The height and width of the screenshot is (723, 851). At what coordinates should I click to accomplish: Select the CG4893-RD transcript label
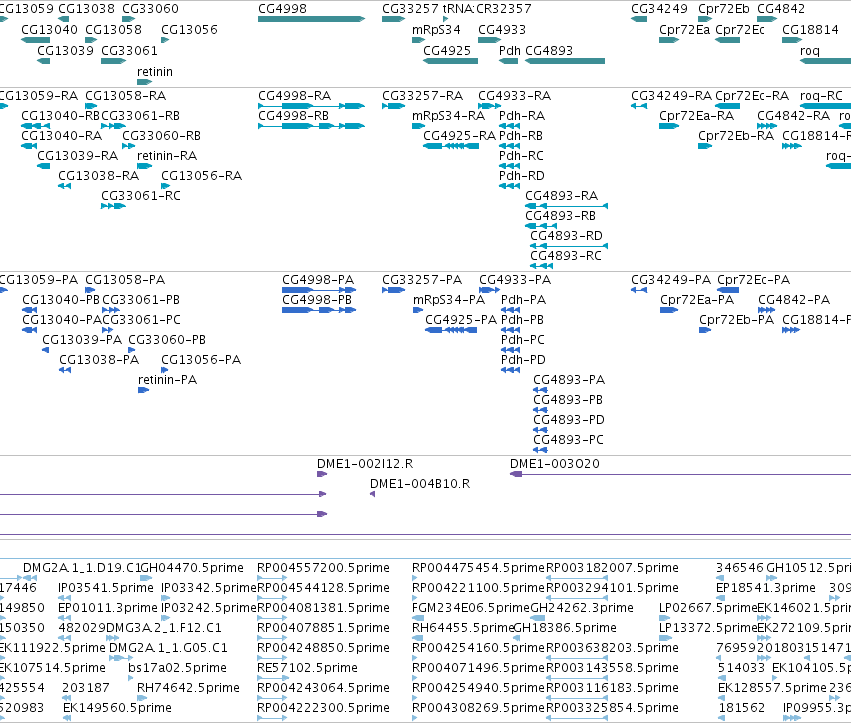[x=566, y=236]
